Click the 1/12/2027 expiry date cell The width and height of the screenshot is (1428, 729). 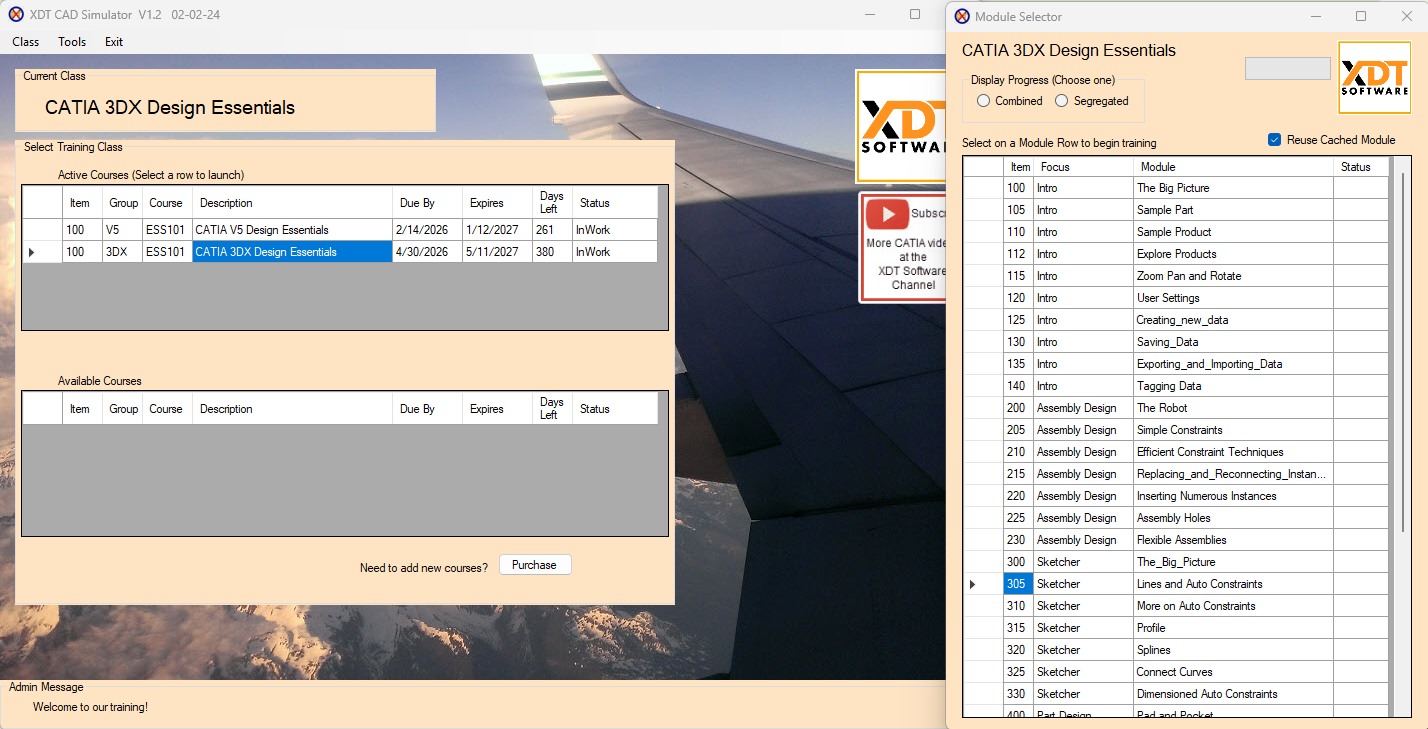tap(497, 230)
